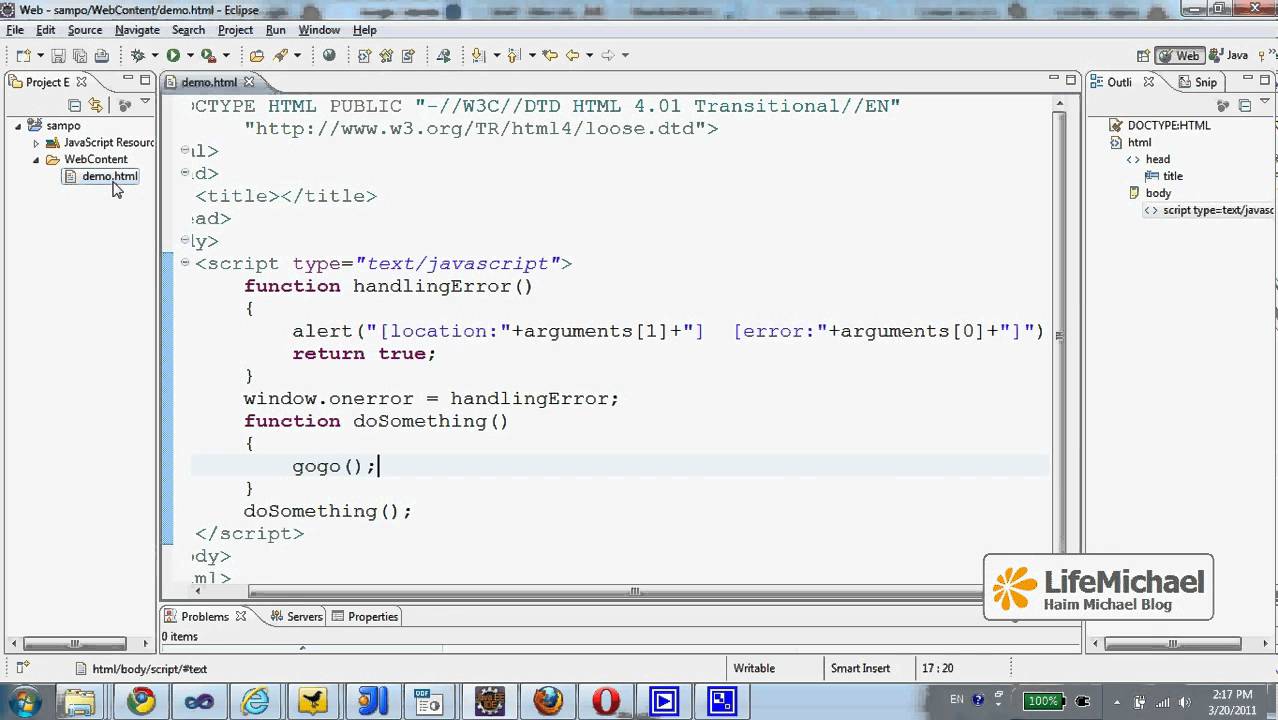Switch to the Snip tab
The width and height of the screenshot is (1278, 720).
click(x=1198, y=82)
